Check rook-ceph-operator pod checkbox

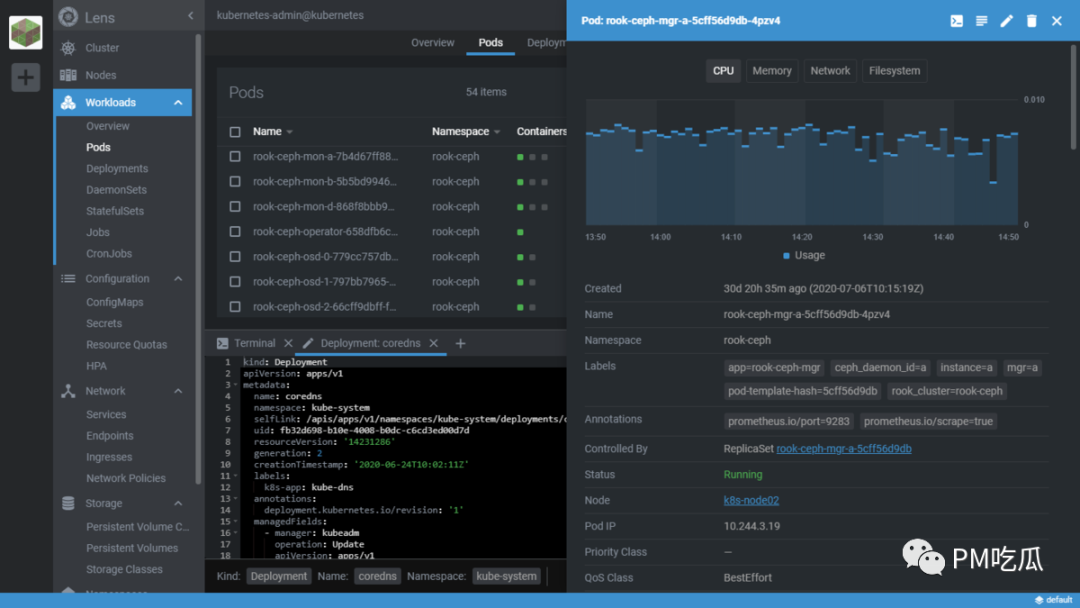click(235, 232)
